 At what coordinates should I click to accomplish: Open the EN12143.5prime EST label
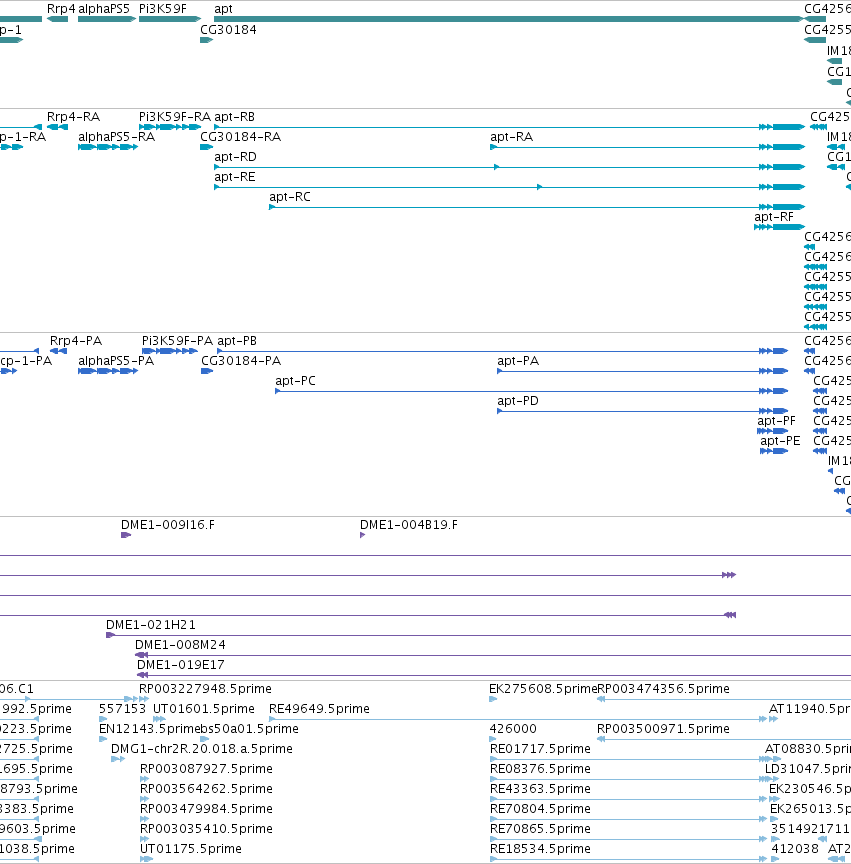coord(149,729)
